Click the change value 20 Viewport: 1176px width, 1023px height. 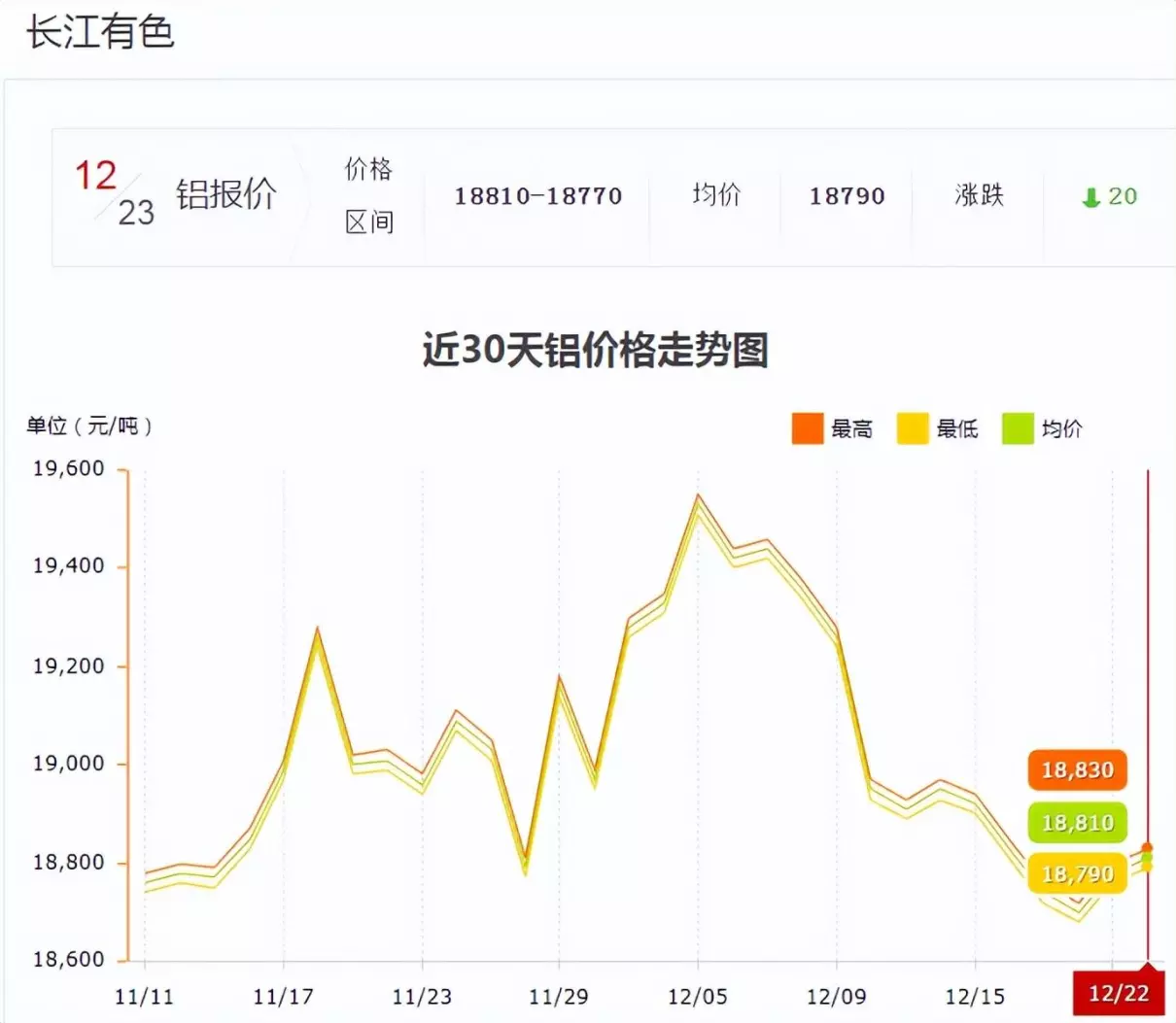pos(1123,196)
